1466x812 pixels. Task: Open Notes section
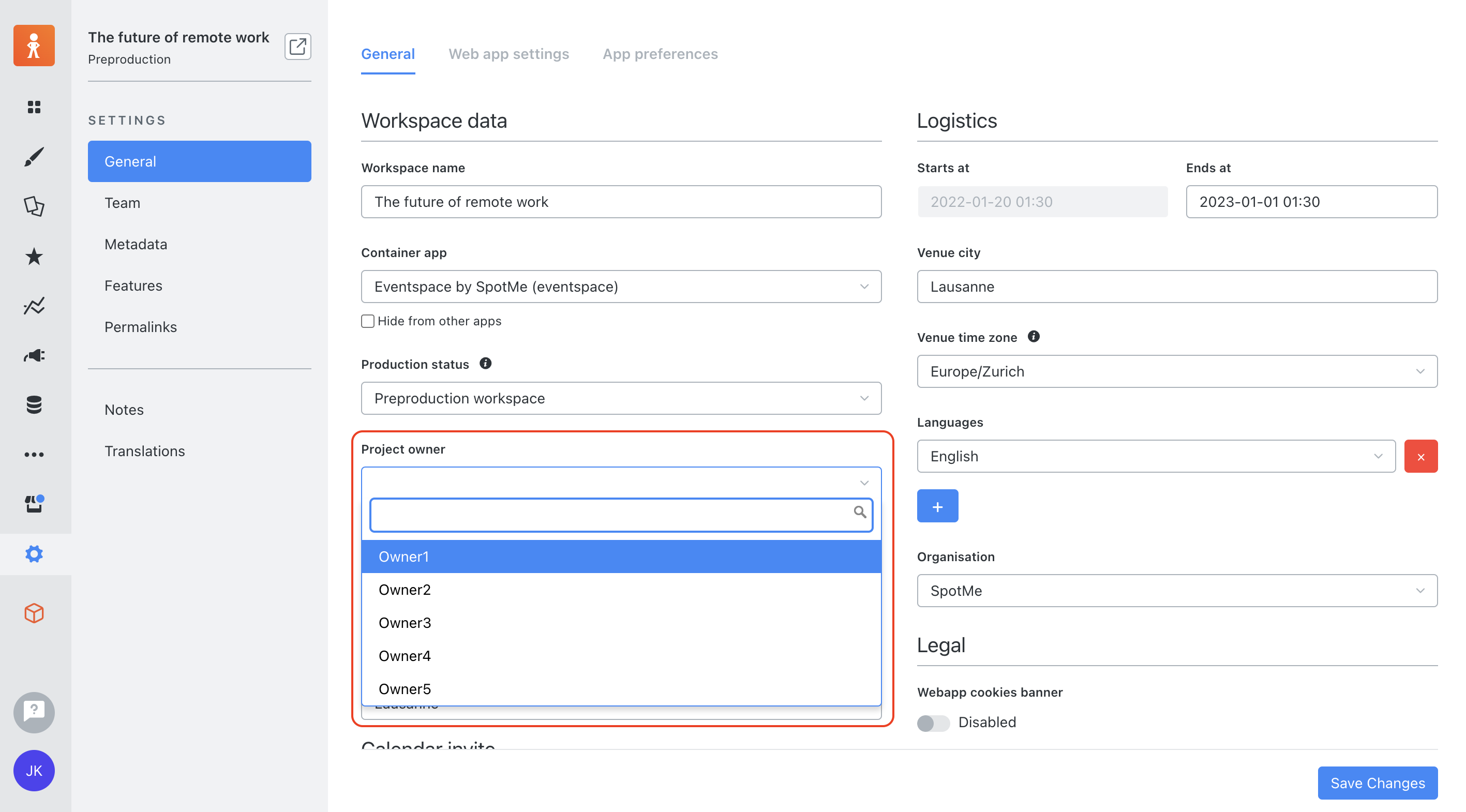(200, 410)
